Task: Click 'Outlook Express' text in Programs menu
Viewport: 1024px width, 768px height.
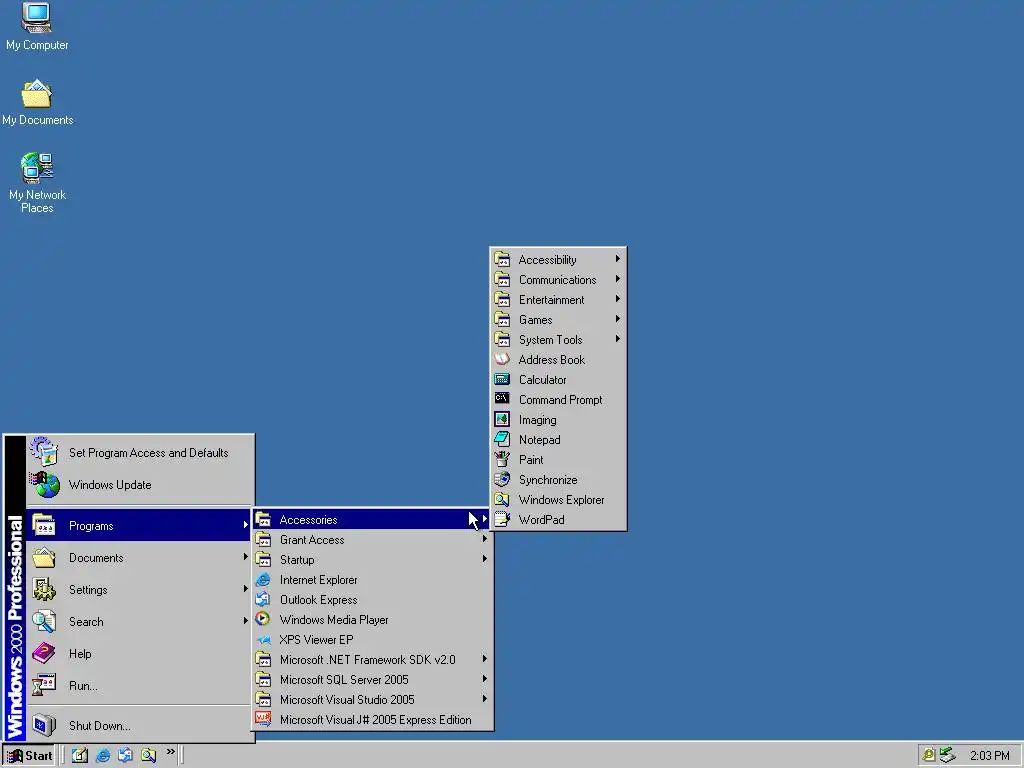Action: click(x=318, y=600)
